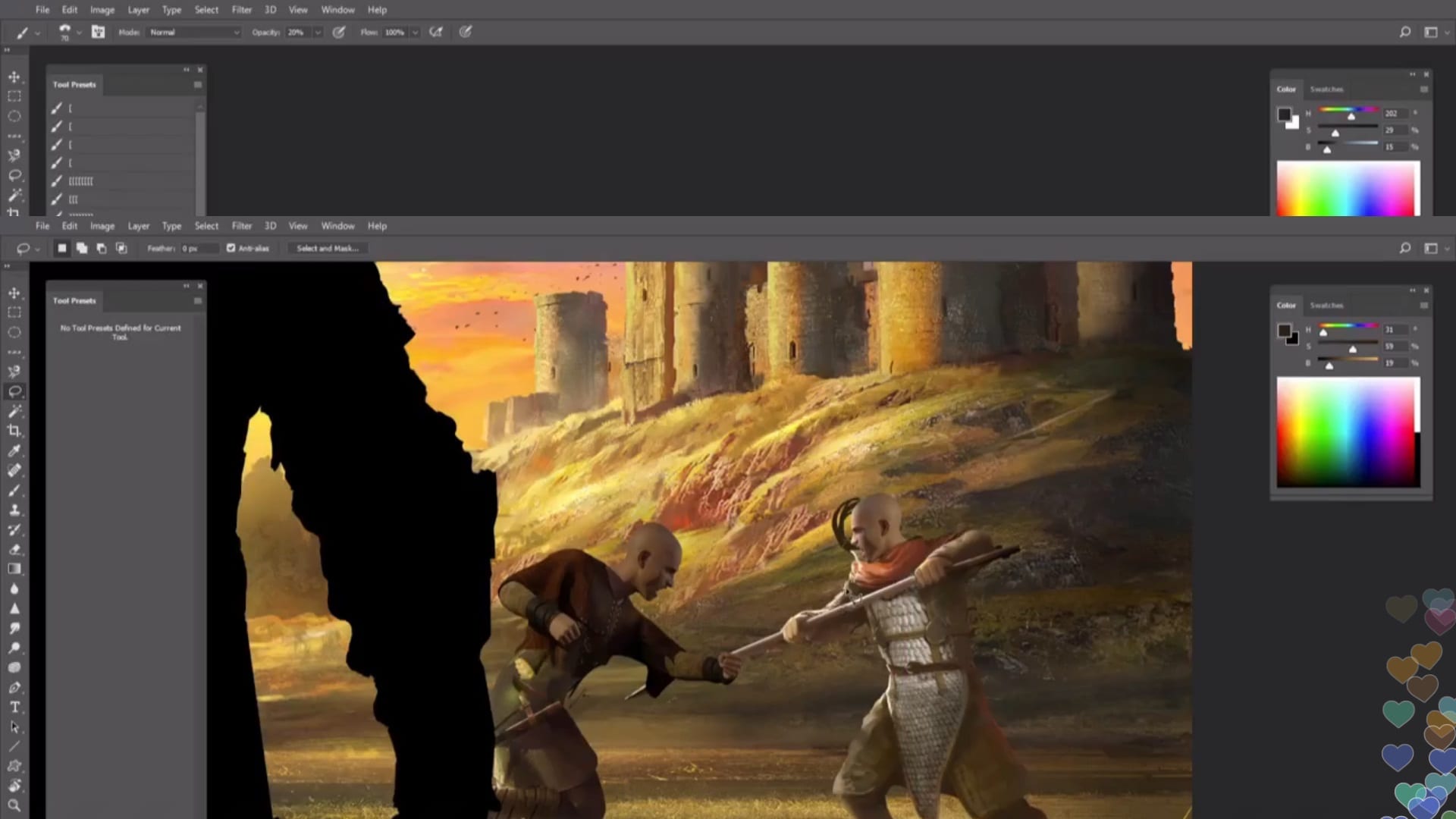Image resolution: width=1456 pixels, height=819 pixels.
Task: Open the brush Mode Normal dropdown
Action: tap(194, 32)
